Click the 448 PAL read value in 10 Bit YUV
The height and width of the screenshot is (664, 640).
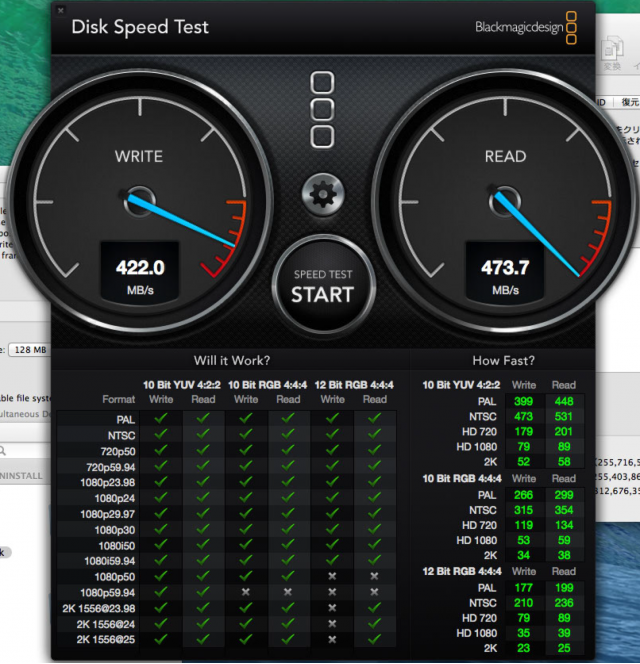click(x=564, y=401)
